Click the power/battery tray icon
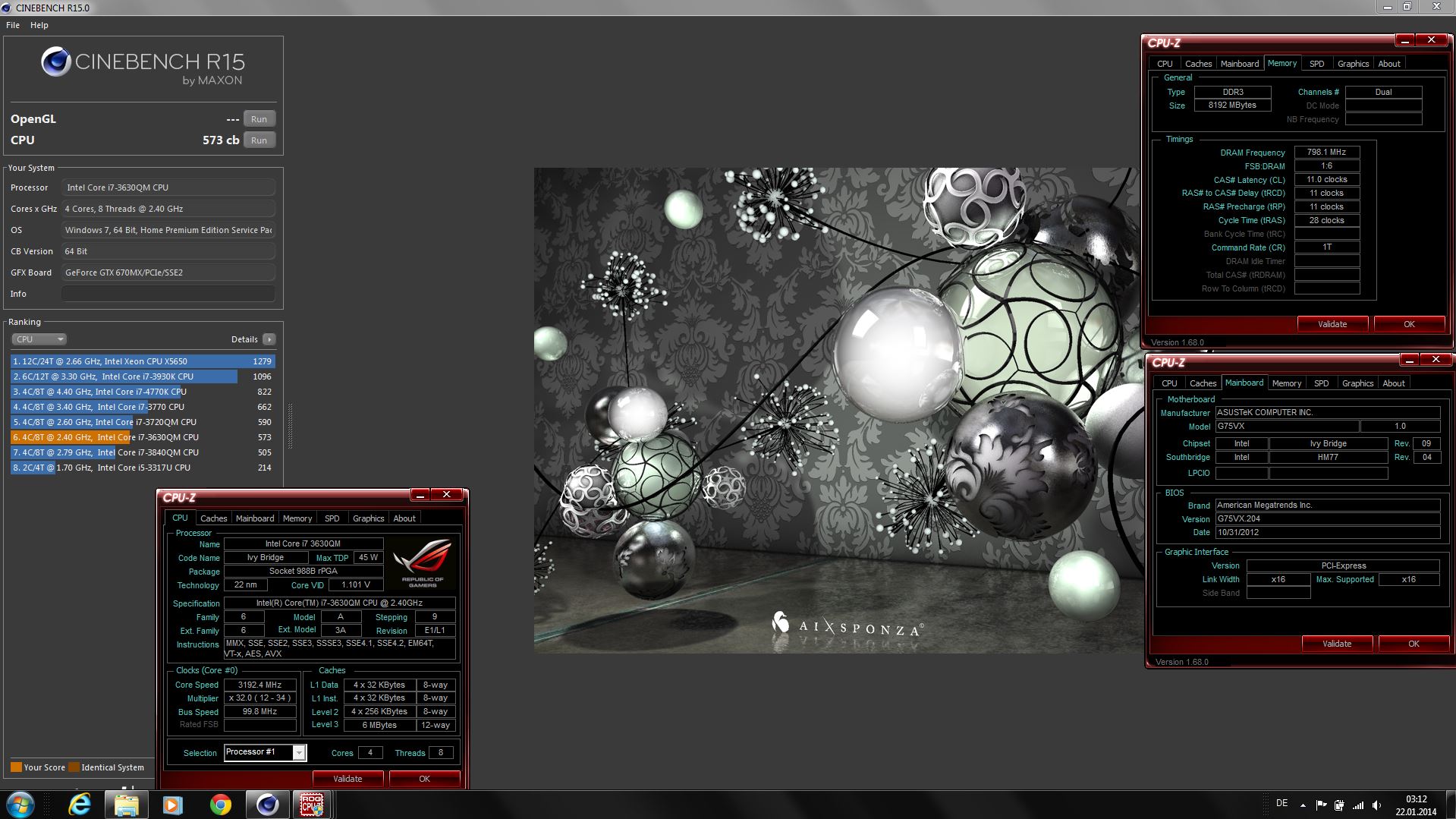This screenshot has height=819, width=1456. [1339, 805]
